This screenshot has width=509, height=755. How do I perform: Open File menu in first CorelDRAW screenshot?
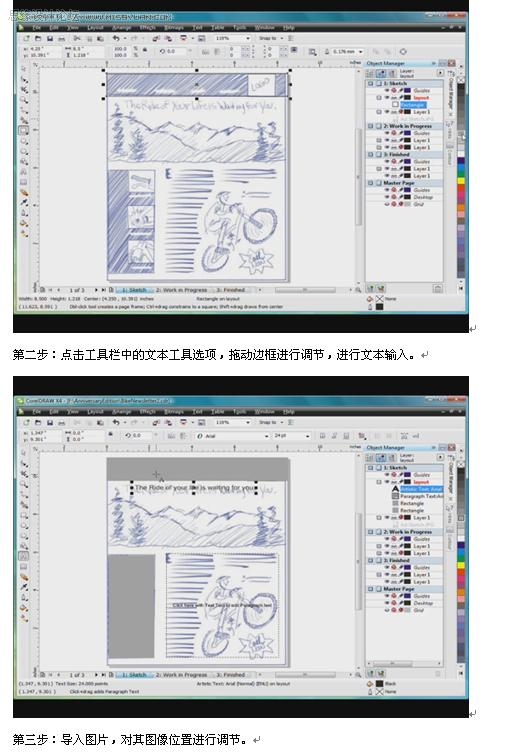pyautogui.click(x=37, y=27)
